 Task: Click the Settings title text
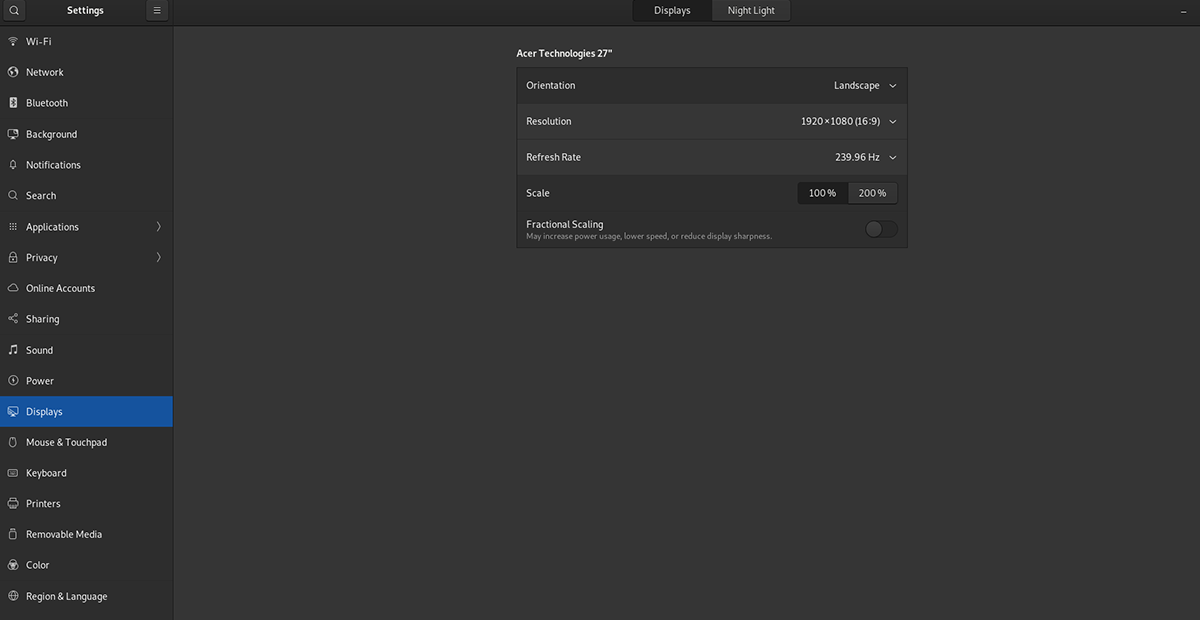(85, 10)
